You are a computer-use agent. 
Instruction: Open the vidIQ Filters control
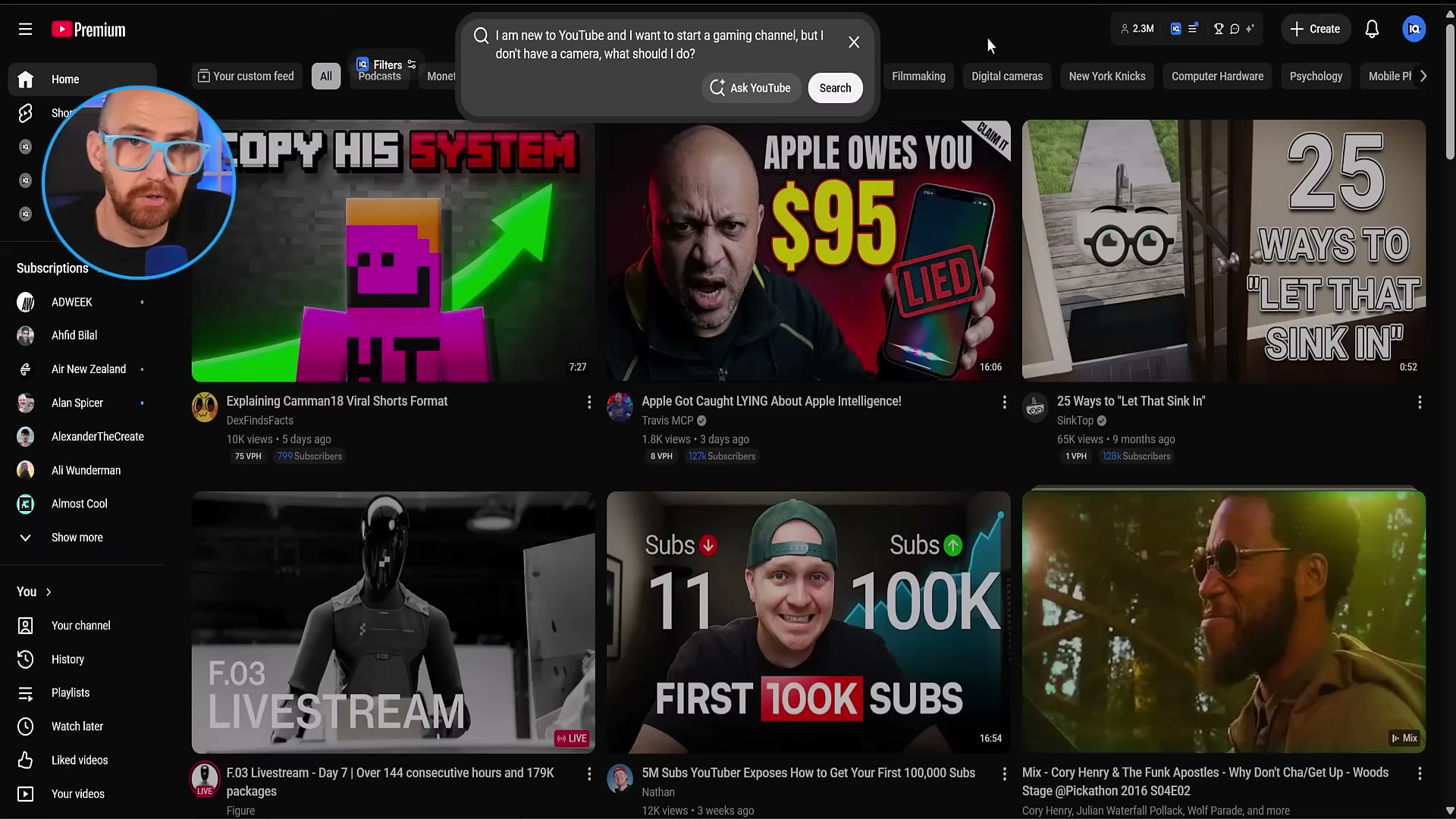[387, 64]
